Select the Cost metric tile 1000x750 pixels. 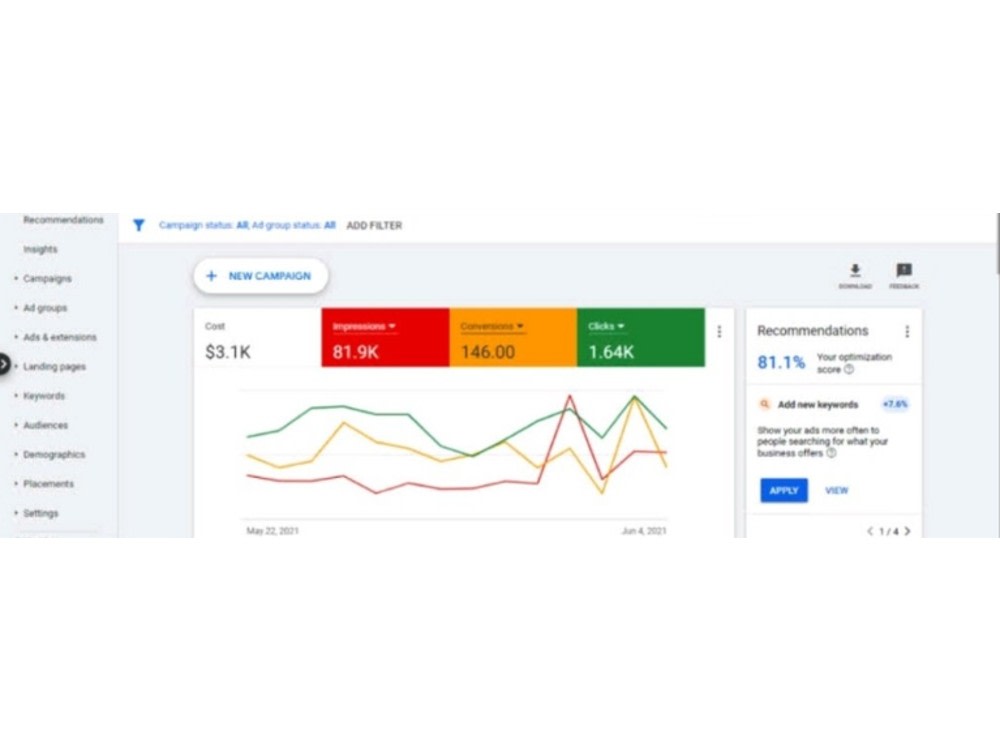coord(258,337)
